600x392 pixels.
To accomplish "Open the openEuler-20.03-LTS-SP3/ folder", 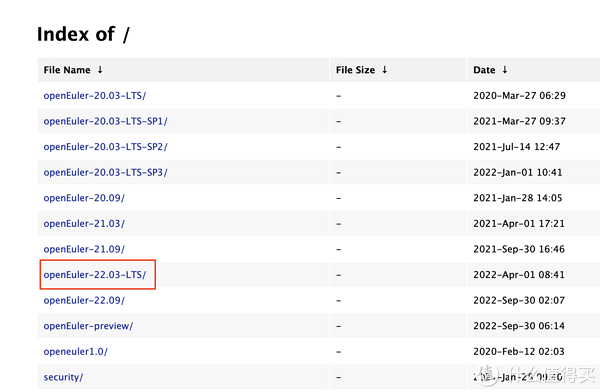I will [105, 173].
